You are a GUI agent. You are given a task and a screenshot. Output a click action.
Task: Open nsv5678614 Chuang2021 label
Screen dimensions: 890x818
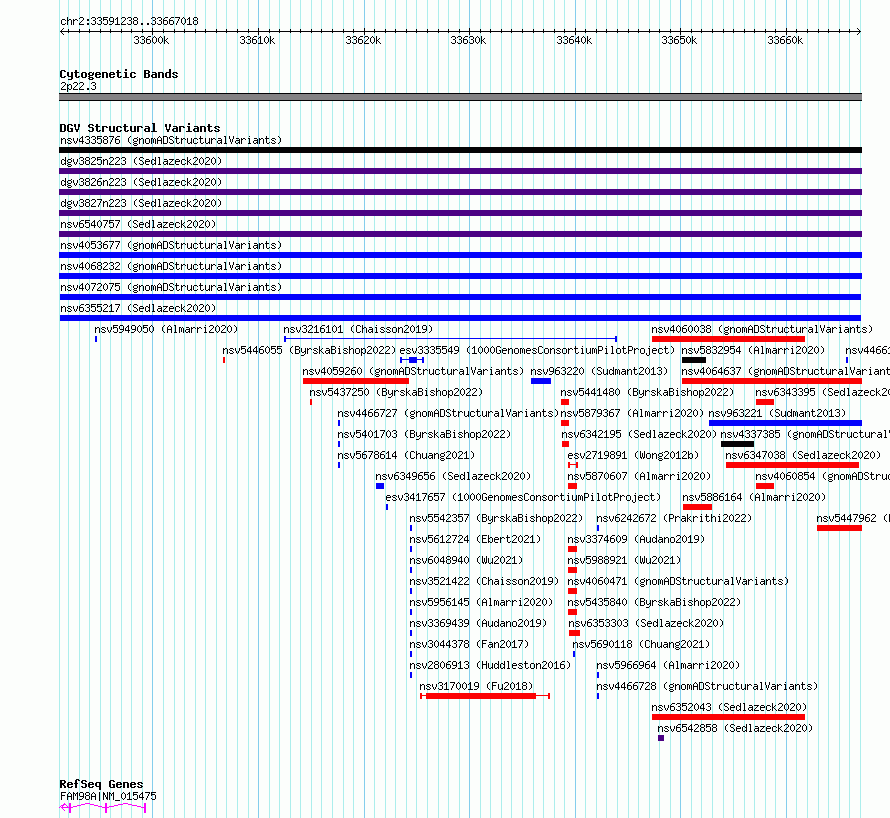click(406, 455)
